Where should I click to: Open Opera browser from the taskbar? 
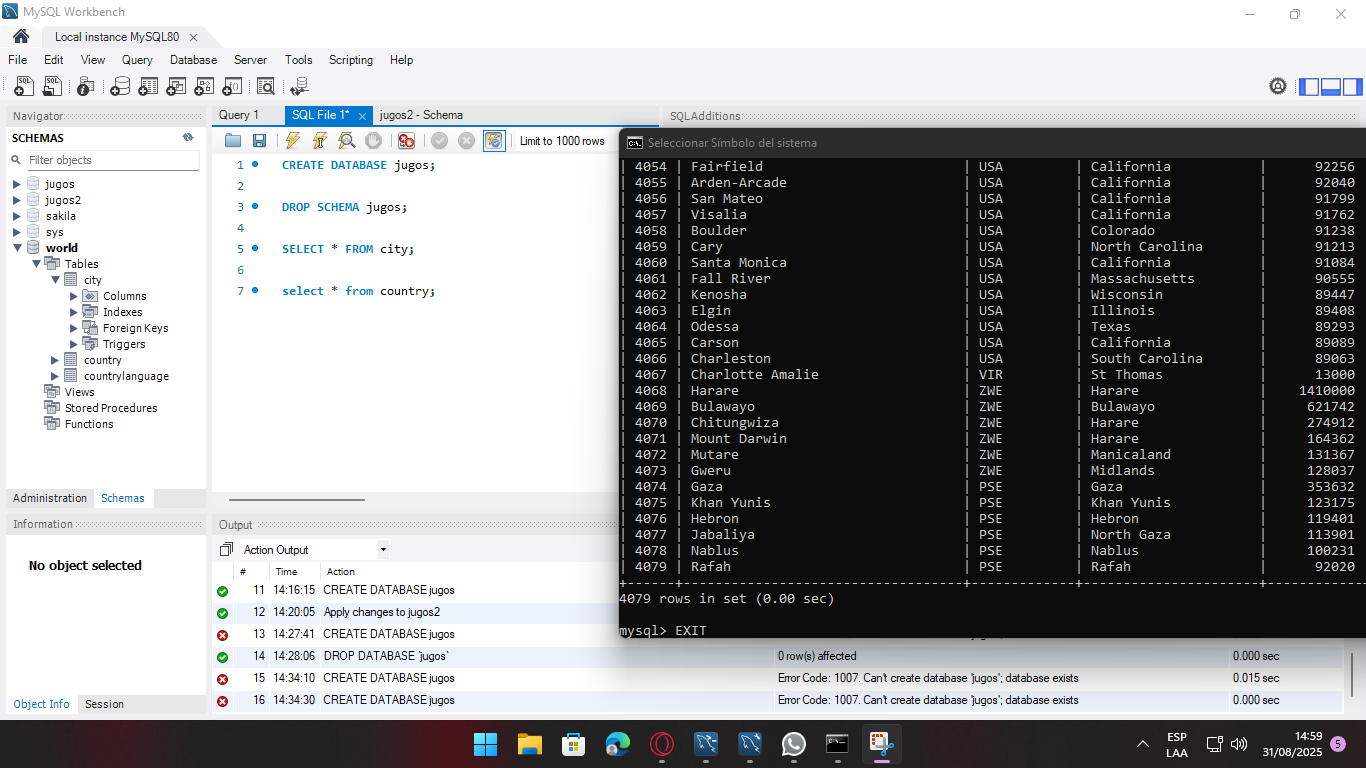coord(661,744)
